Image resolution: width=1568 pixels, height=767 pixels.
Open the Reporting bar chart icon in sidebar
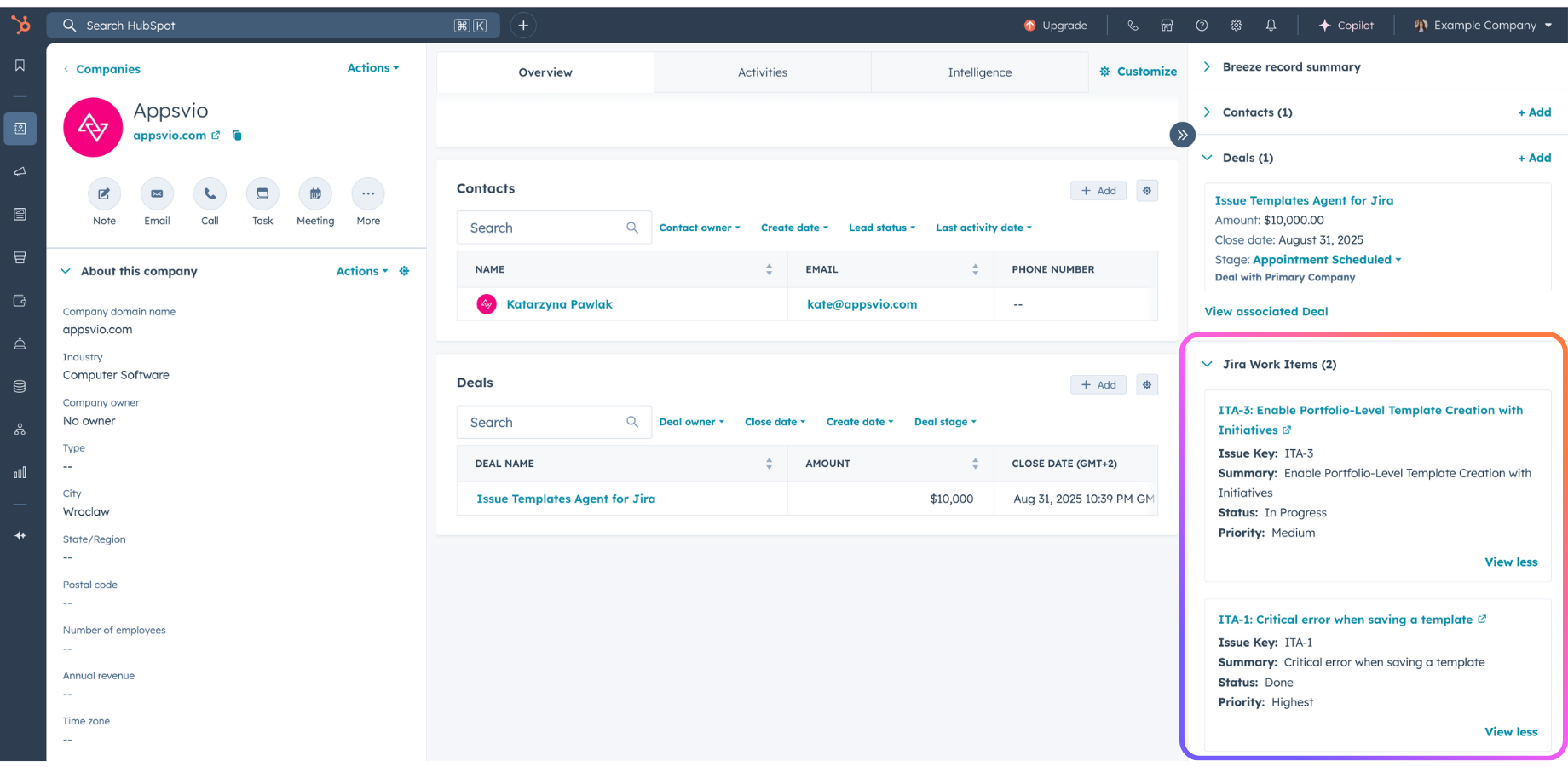point(20,472)
